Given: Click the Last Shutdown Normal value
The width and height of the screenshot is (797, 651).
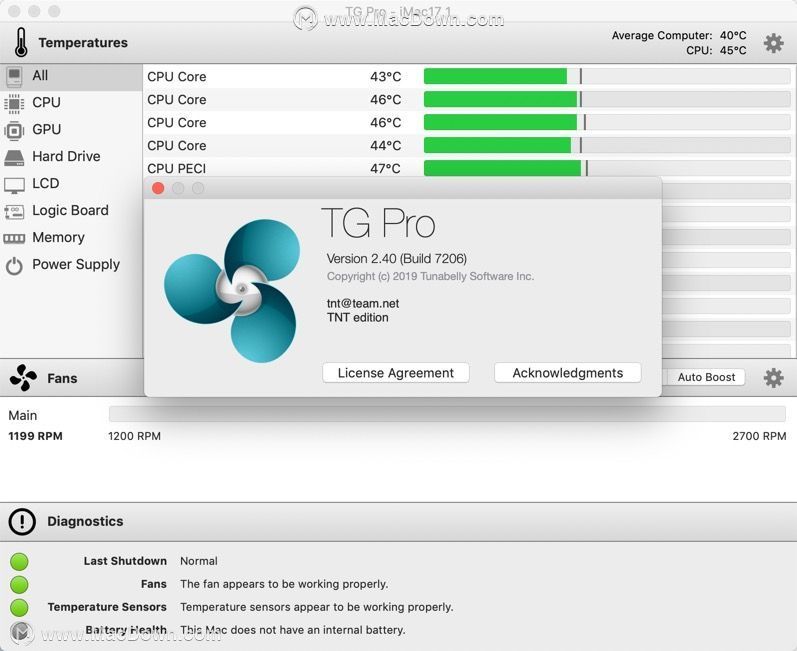Looking at the screenshot, I should pyautogui.click(x=199, y=561).
